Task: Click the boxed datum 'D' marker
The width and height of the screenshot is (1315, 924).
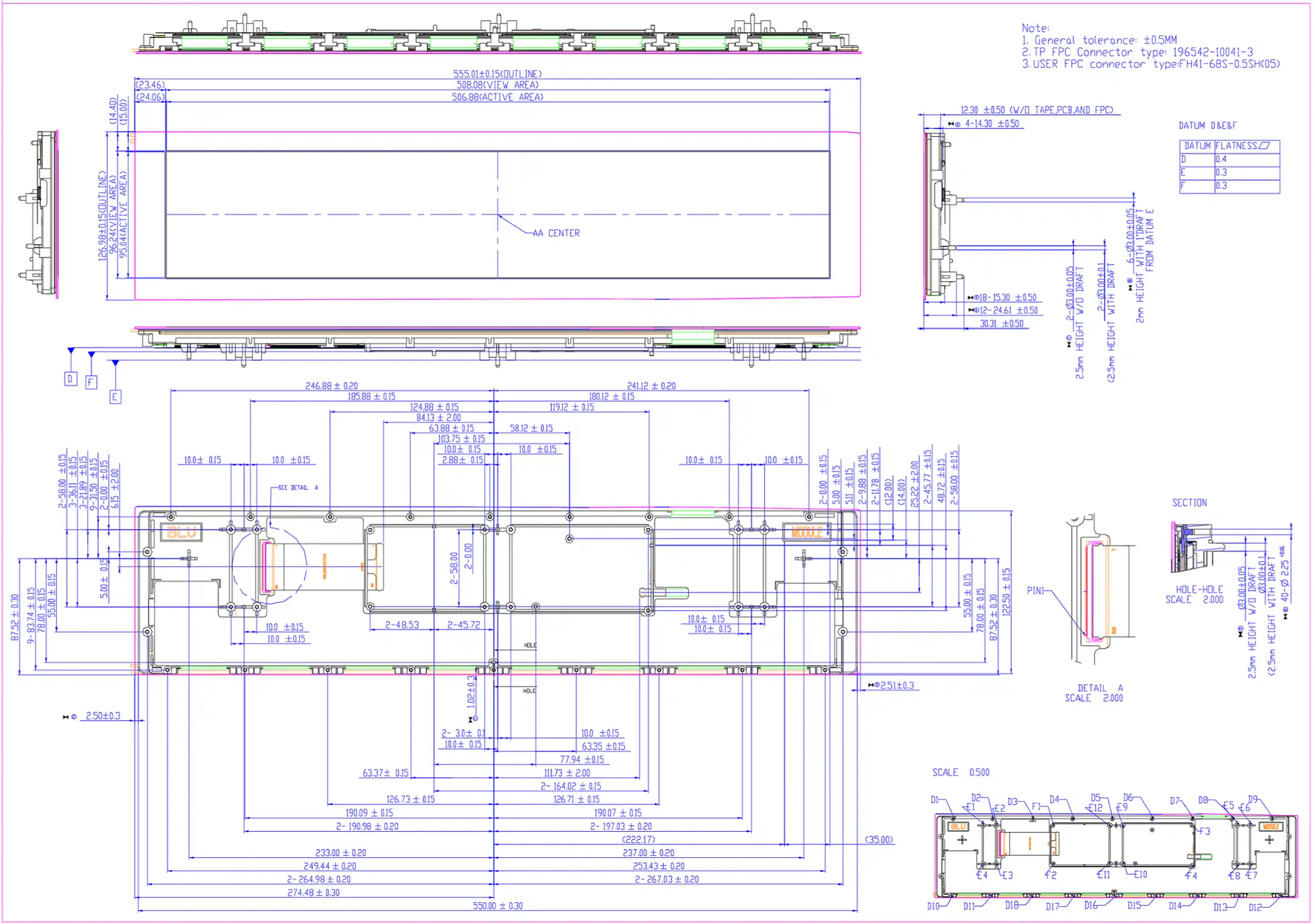Action: coord(71,379)
